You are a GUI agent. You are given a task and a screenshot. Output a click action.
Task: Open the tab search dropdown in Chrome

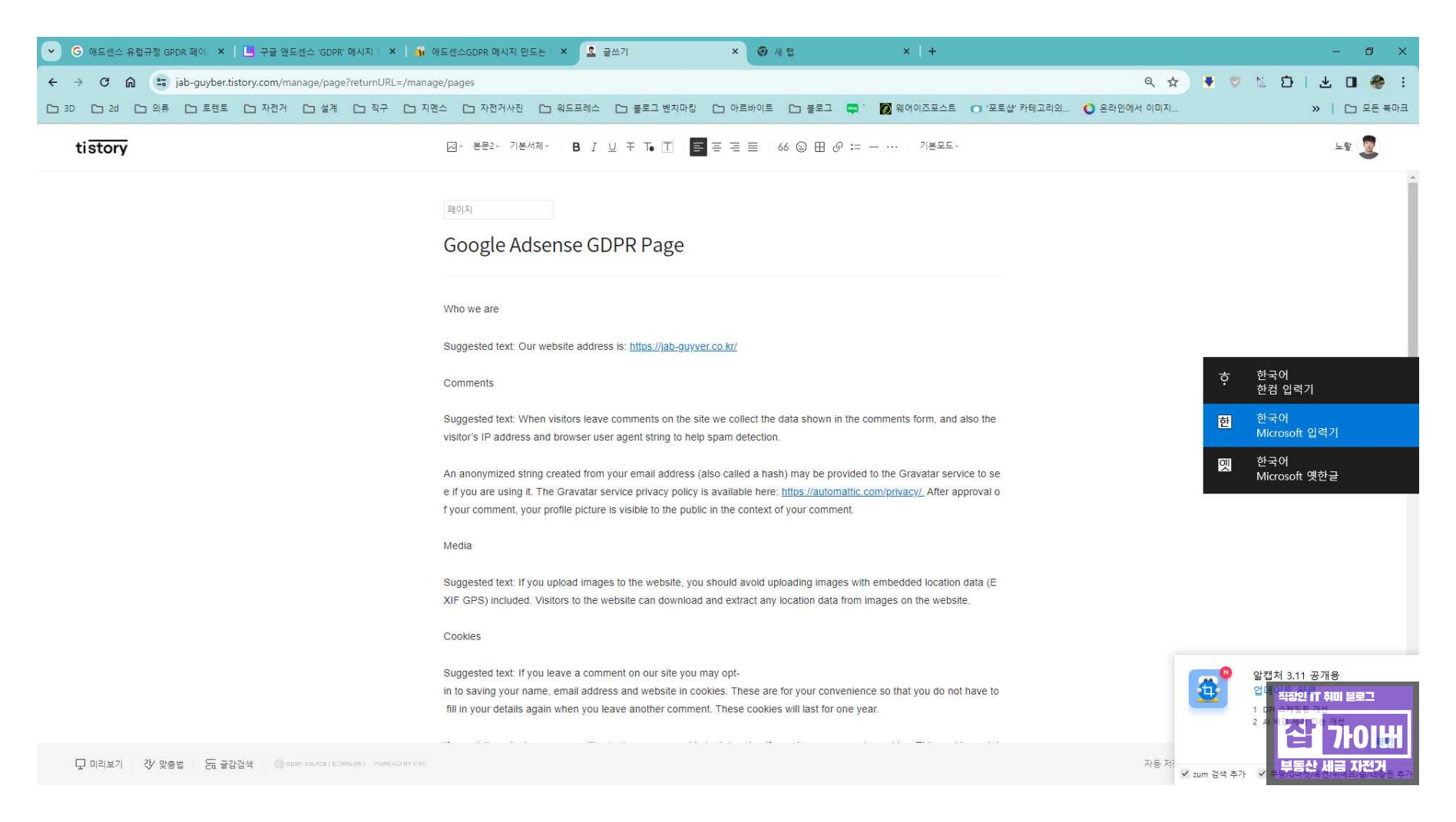click(51, 51)
